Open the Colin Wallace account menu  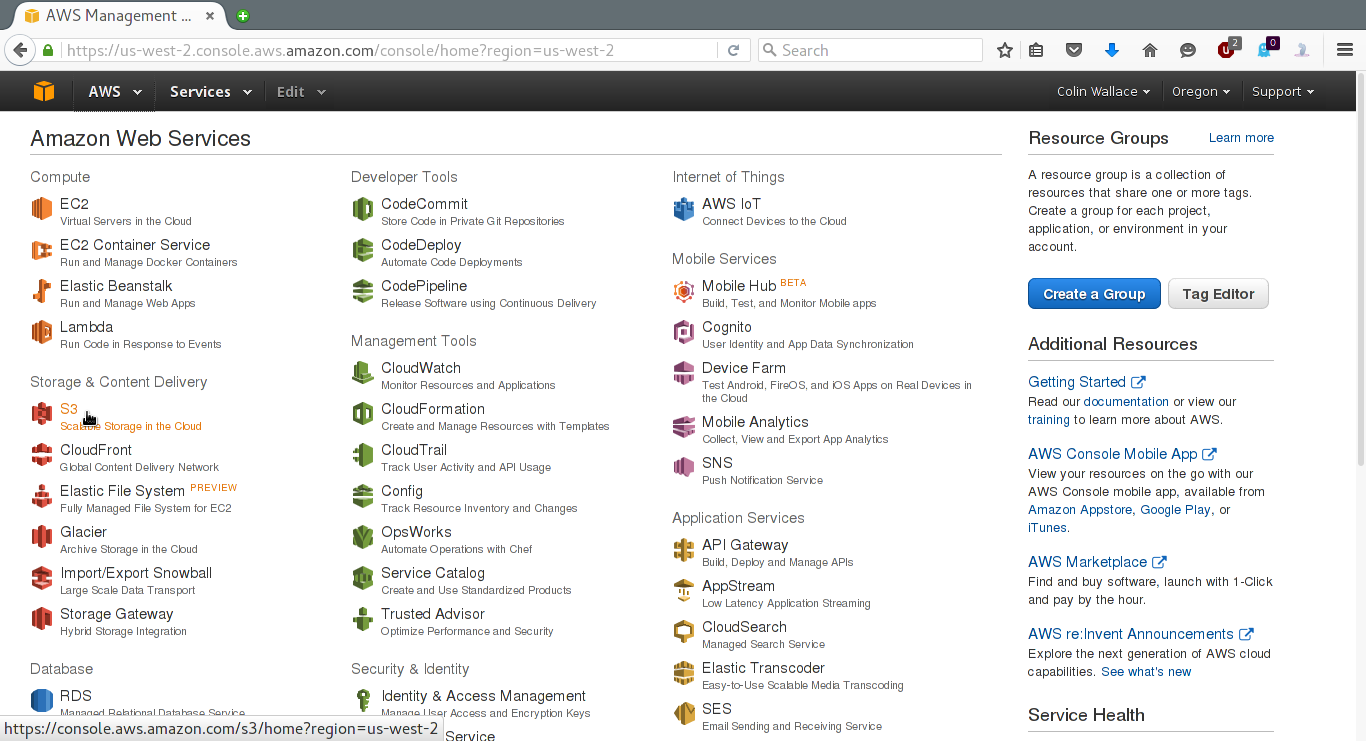(1103, 92)
